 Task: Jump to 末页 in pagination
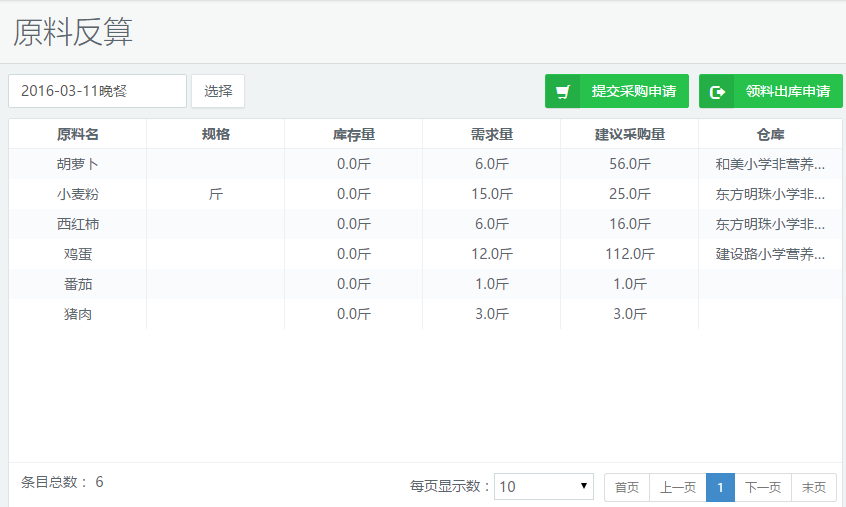tap(814, 487)
